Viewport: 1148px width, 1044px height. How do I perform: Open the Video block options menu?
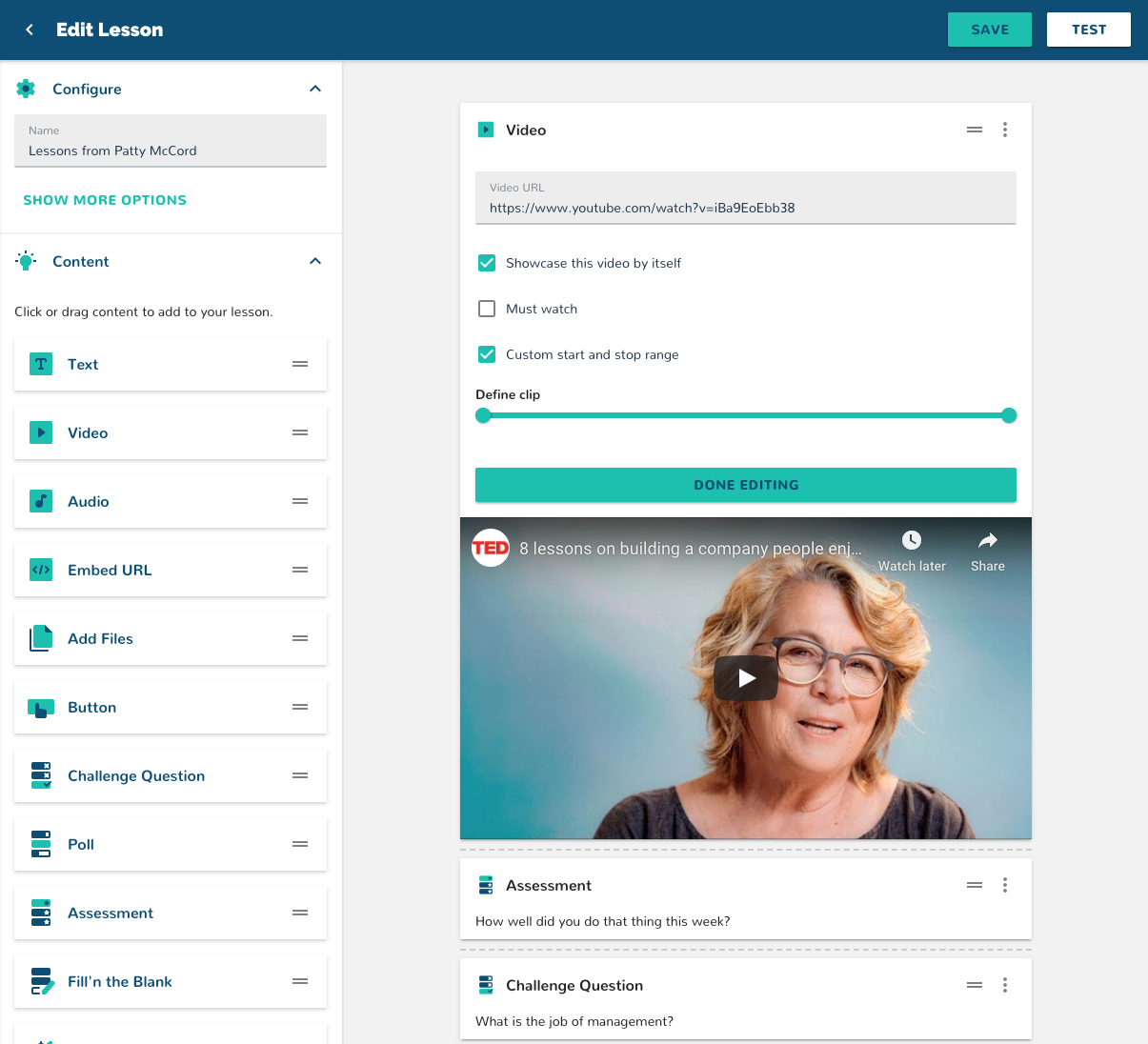point(1005,129)
